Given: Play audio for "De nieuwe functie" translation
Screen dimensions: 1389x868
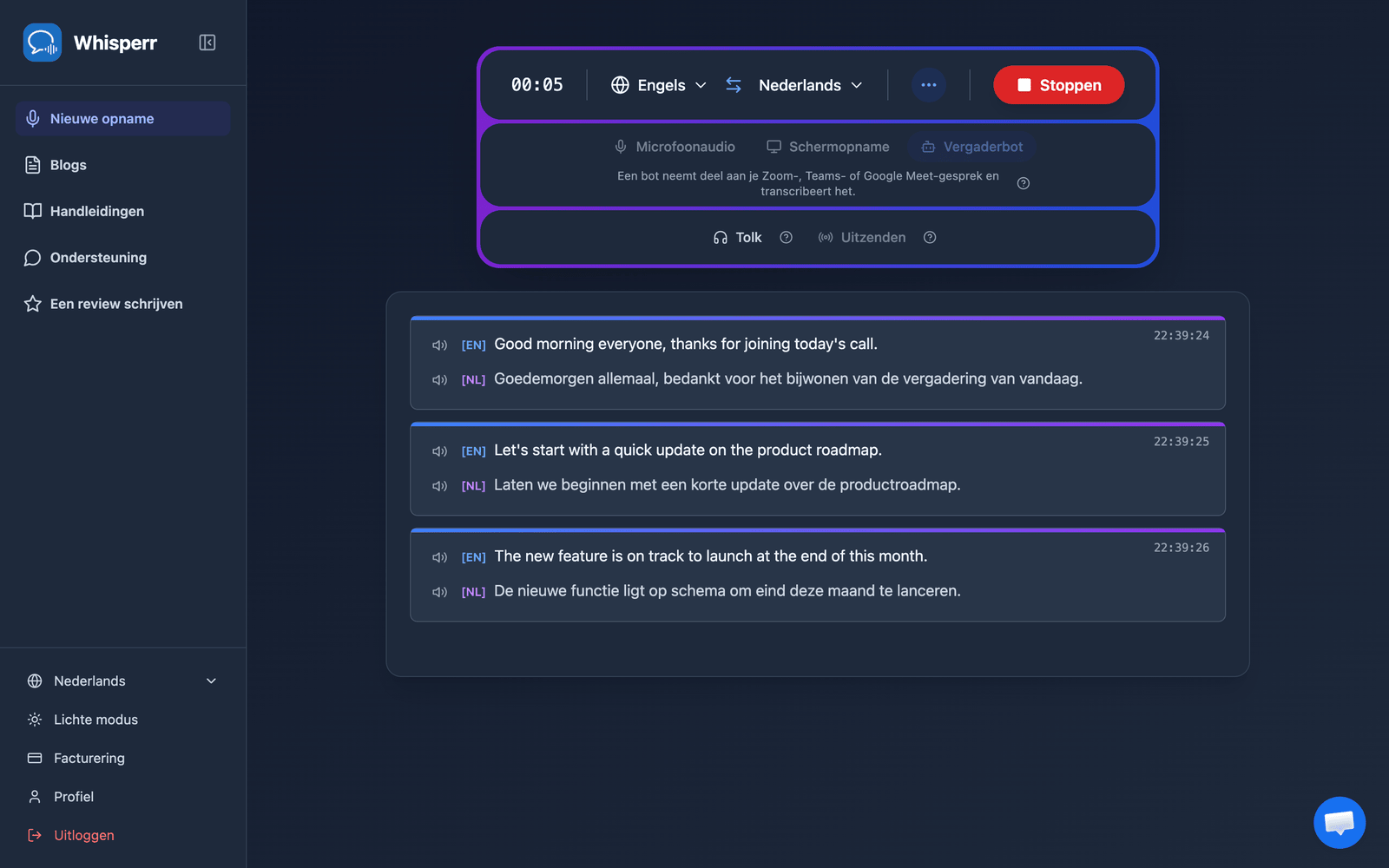Looking at the screenshot, I should point(440,592).
